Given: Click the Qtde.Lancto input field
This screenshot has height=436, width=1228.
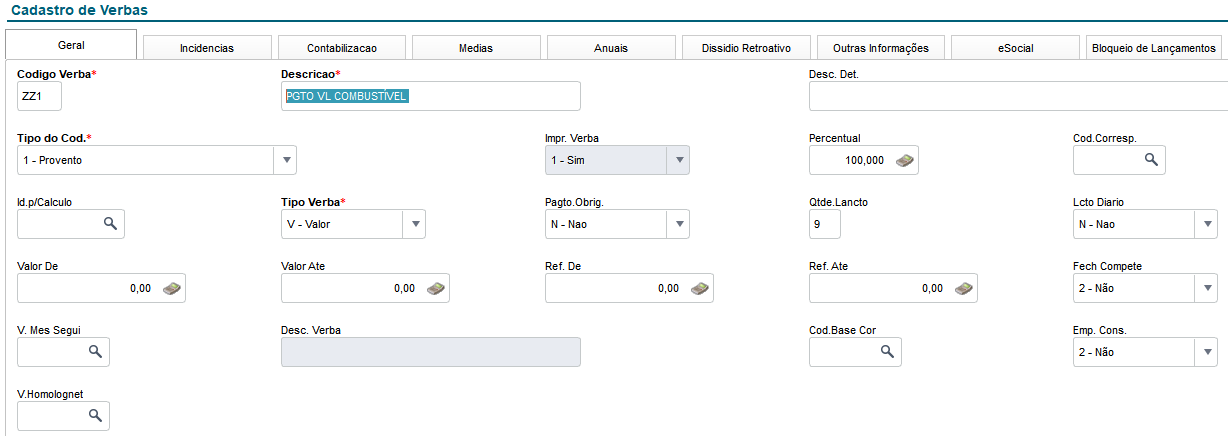Looking at the screenshot, I should 825,224.
